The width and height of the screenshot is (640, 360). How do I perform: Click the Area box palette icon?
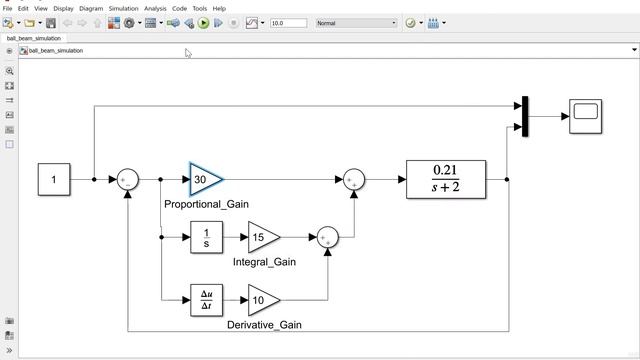[9, 130]
